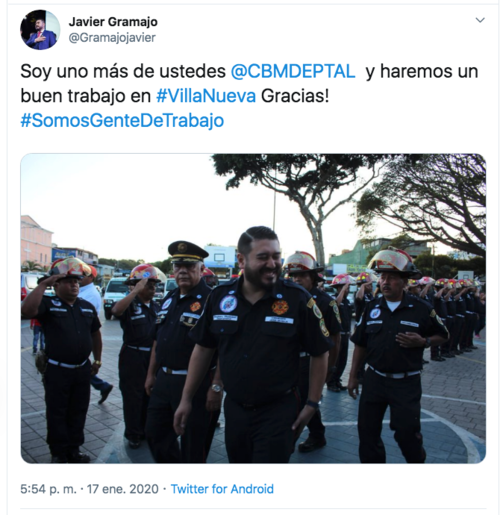The image size is (500, 515).
Task: Expand the tweet options chevron
Action: click(x=480, y=20)
